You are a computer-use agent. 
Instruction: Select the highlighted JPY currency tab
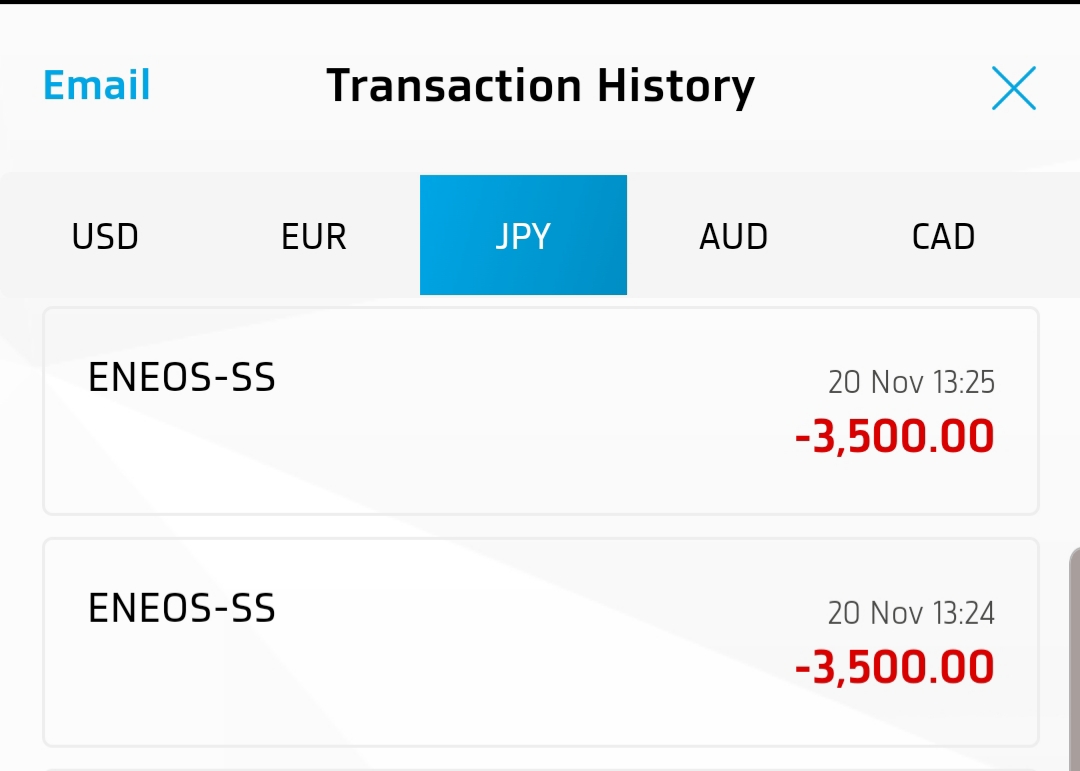[x=523, y=235]
